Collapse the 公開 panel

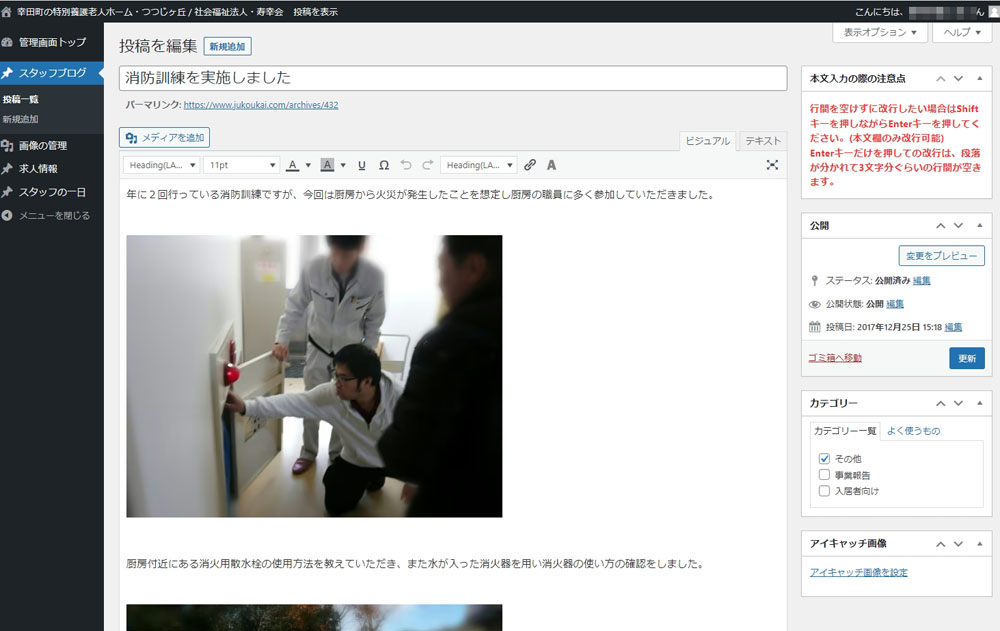[x=980, y=225]
